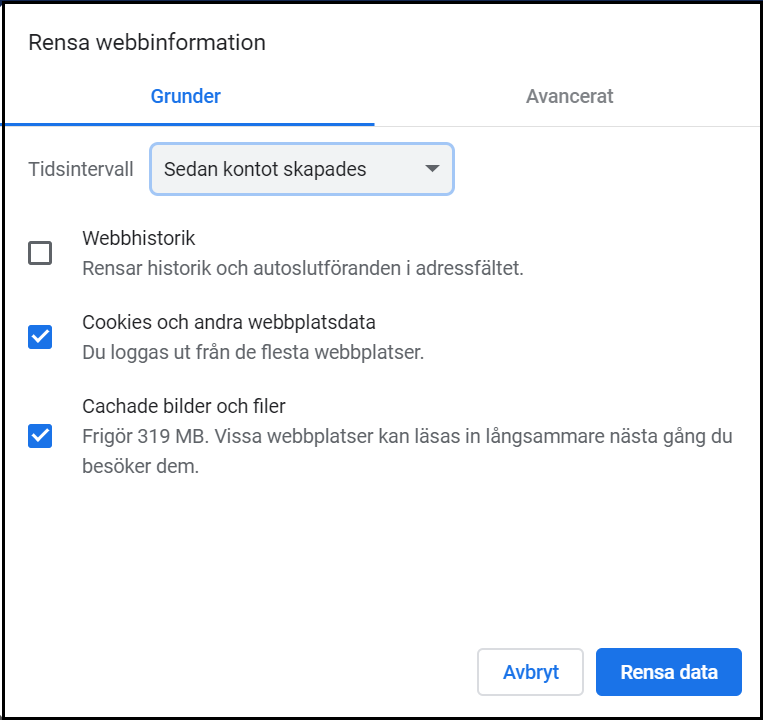Click the empty area left of Avbryt
Image resolution: width=763 pixels, height=720 pixels.
click(250, 672)
